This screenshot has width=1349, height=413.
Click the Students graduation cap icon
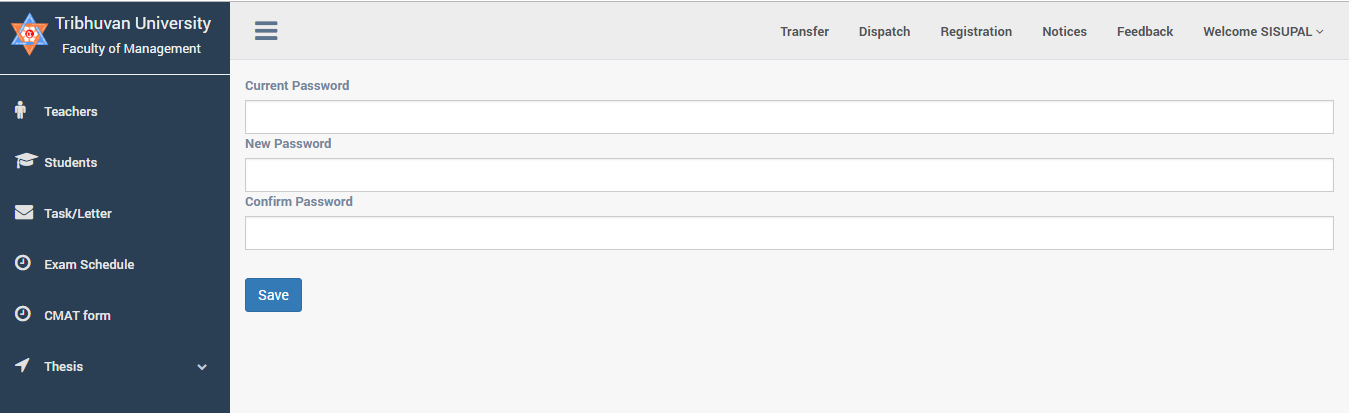click(x=25, y=162)
